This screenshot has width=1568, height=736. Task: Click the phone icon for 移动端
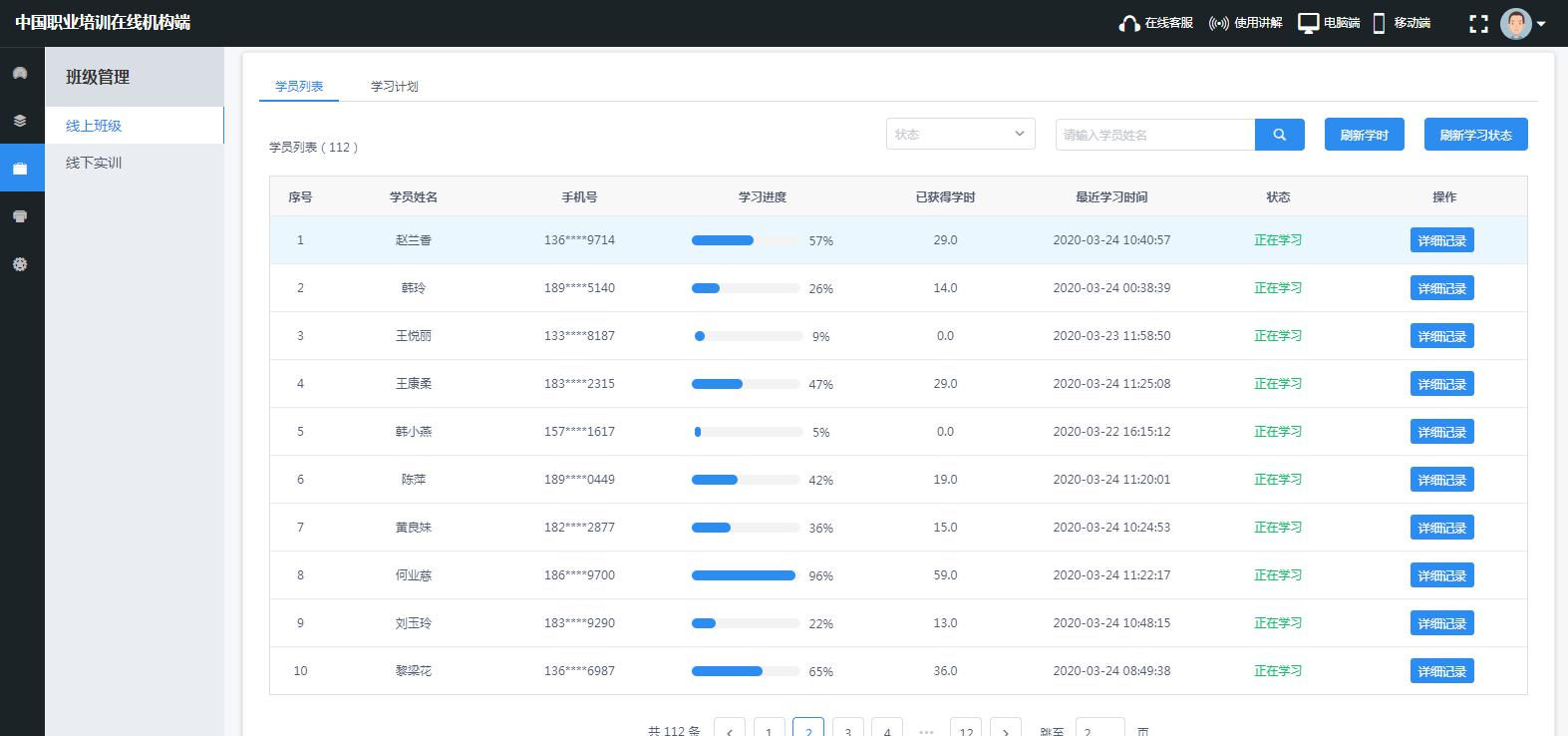tap(1380, 23)
